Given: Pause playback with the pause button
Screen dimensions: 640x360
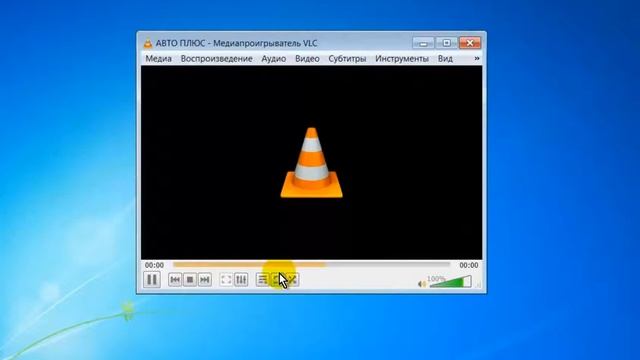Looking at the screenshot, I should (152, 280).
